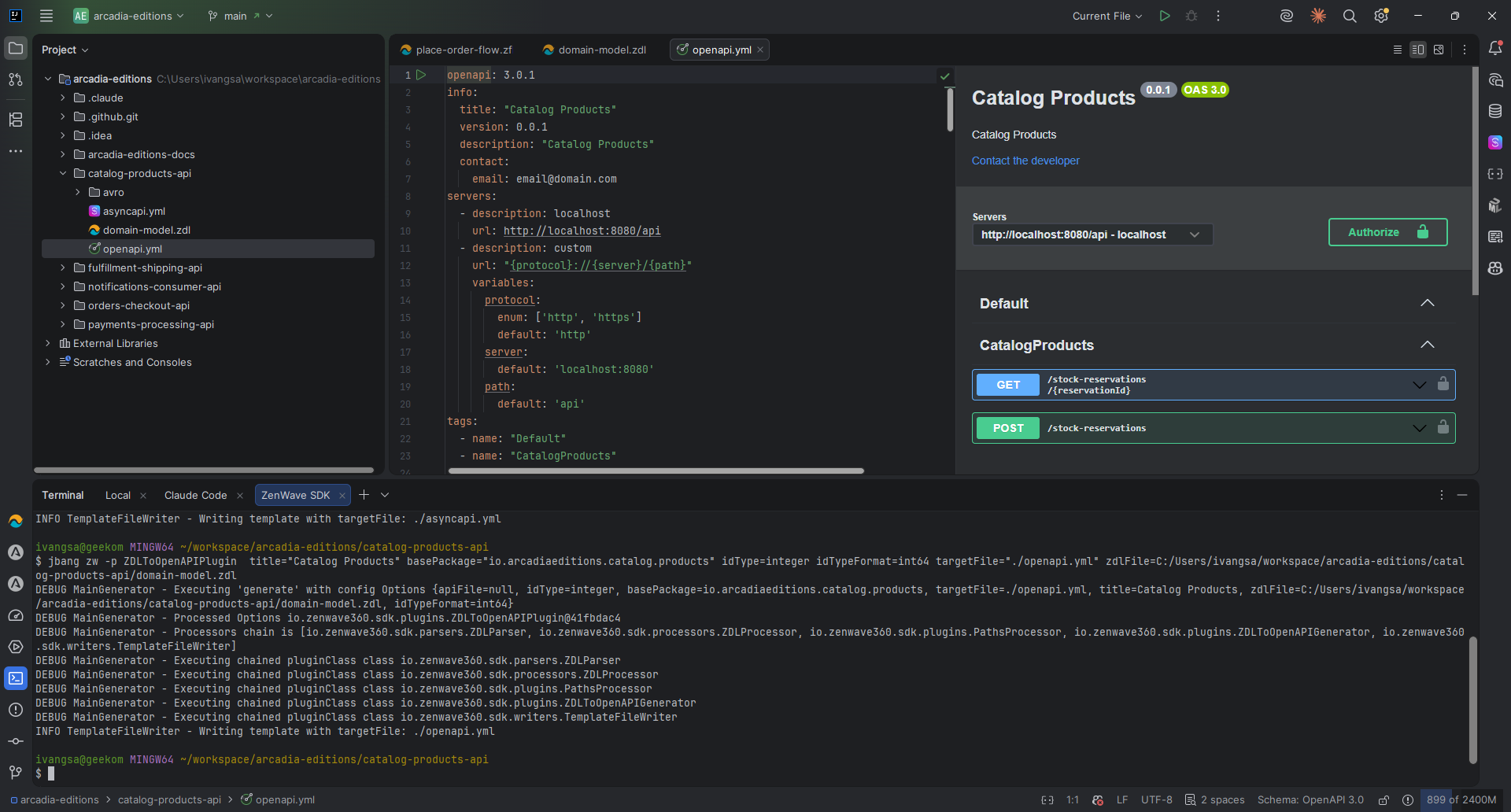Open IDE settings gear
Image resolution: width=1511 pixels, height=812 pixels.
(1381, 16)
